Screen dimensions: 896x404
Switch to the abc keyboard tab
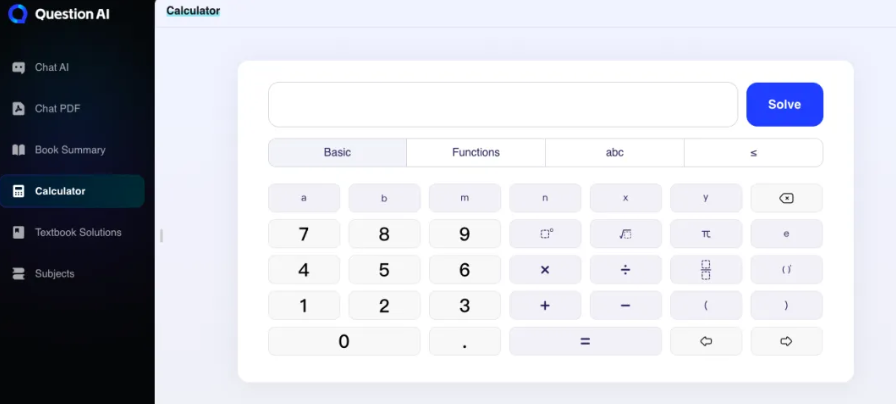tap(614, 153)
